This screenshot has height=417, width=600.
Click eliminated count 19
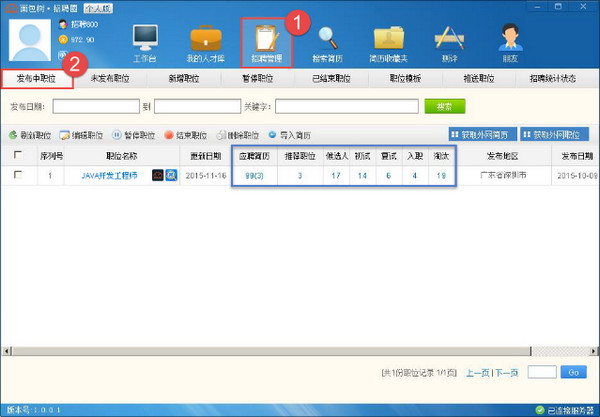[x=441, y=176]
